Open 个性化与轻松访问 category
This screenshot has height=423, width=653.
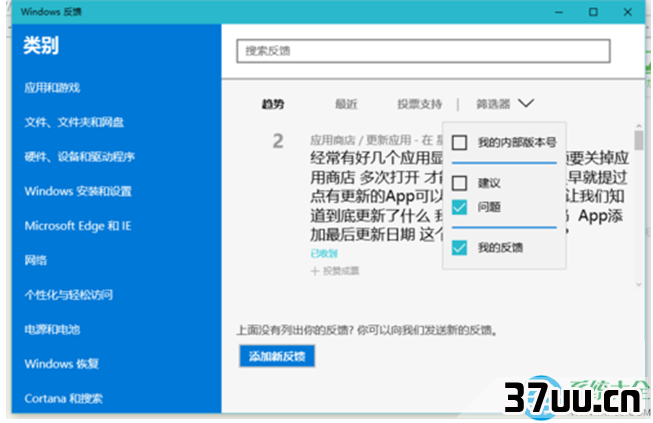tap(69, 295)
